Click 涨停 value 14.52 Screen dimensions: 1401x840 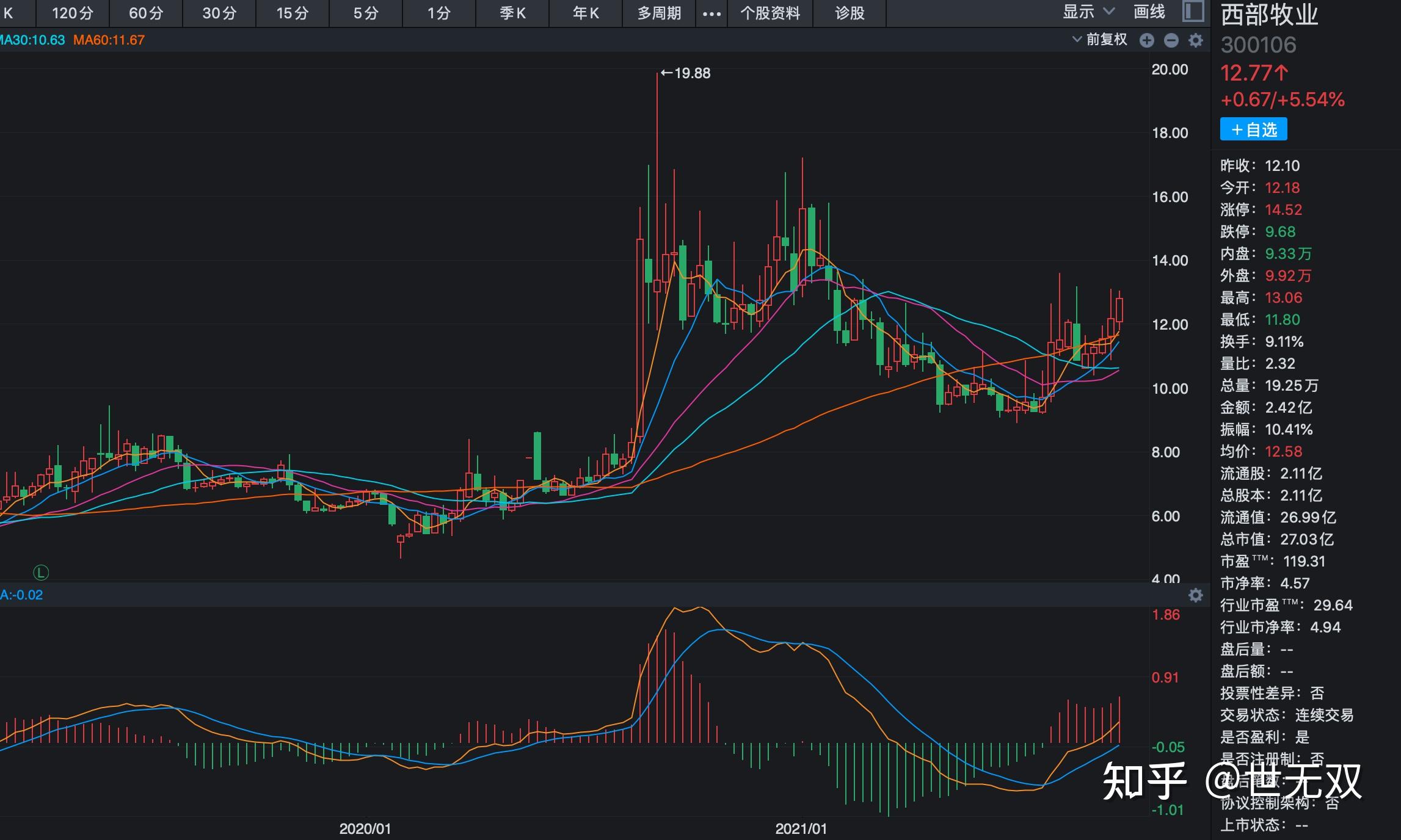click(1283, 209)
